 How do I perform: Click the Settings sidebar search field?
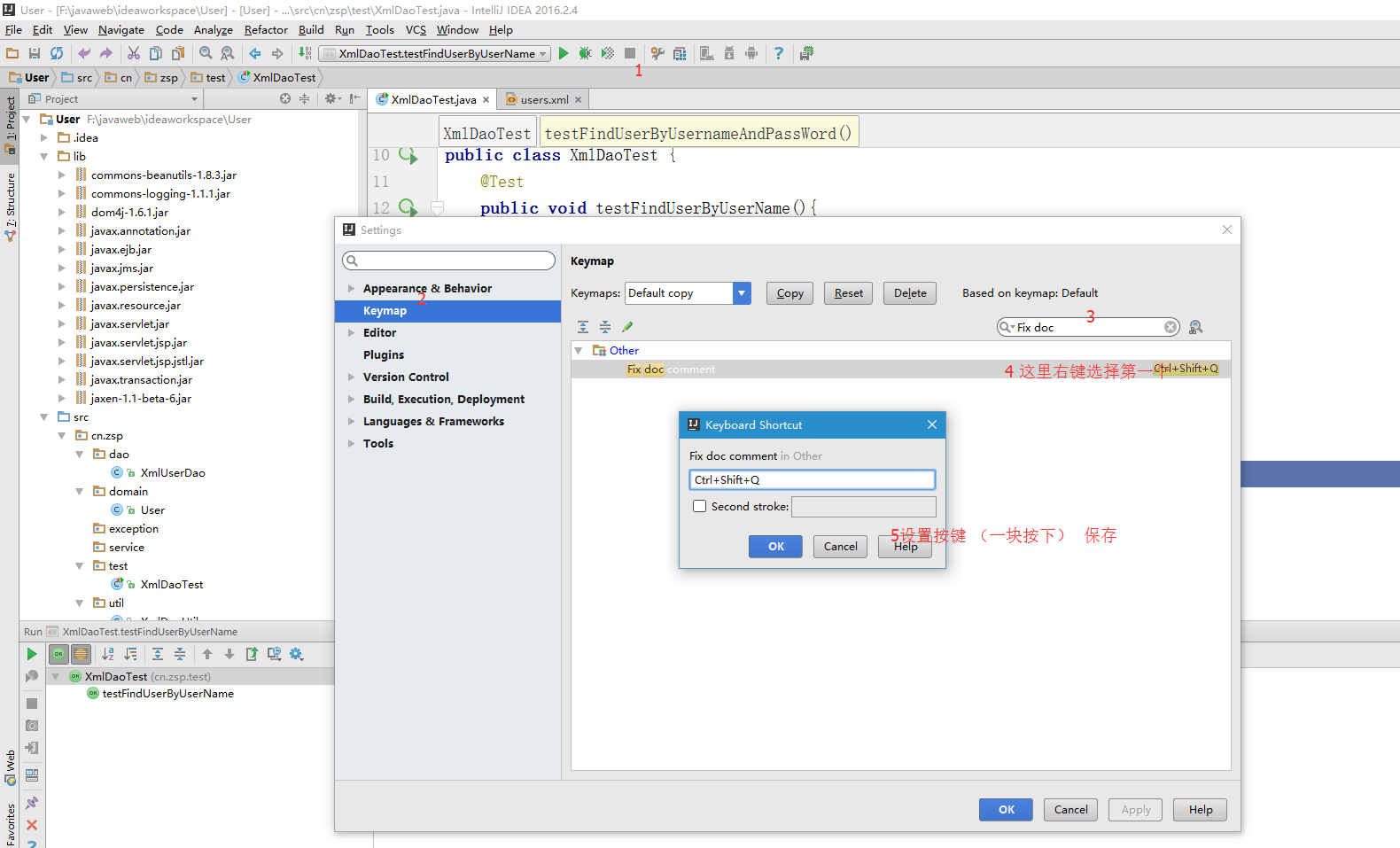pyautogui.click(x=449, y=261)
